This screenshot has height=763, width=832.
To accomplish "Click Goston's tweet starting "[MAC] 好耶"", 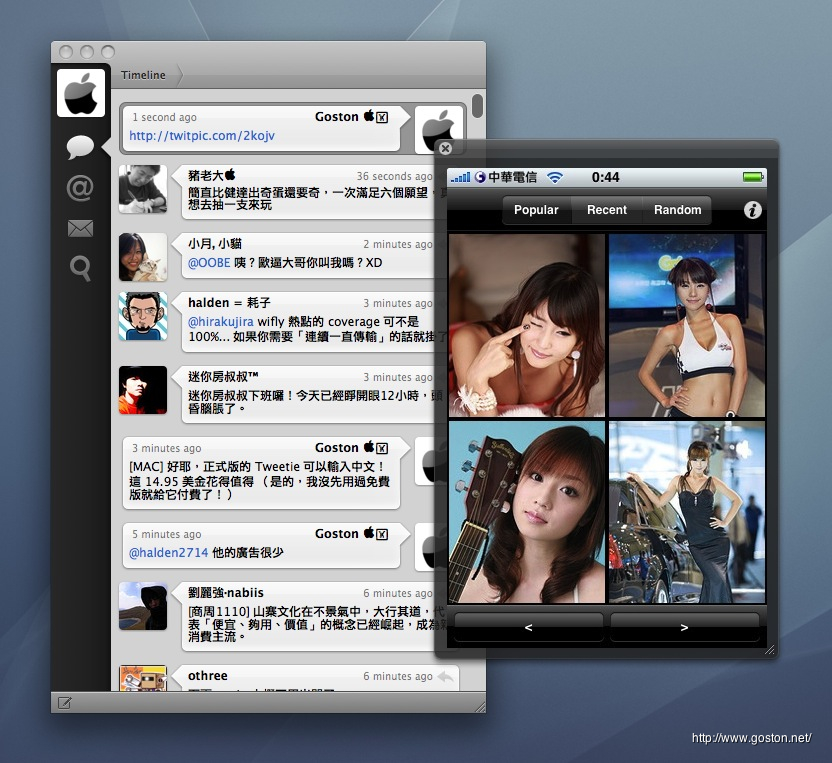I will click(261, 473).
